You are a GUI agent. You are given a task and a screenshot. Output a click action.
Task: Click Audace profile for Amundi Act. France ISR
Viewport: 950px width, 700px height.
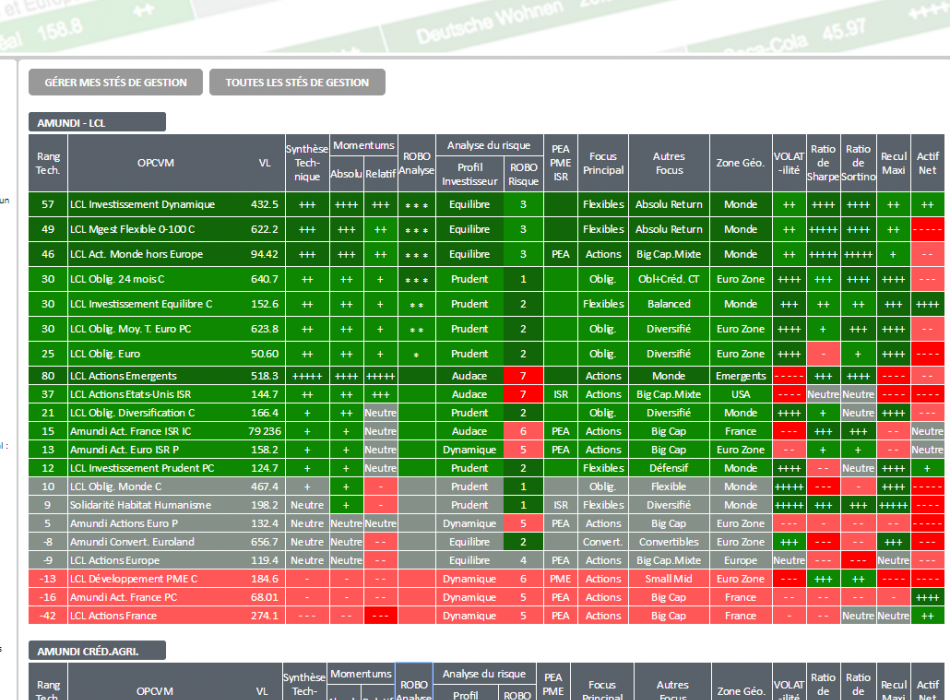470,431
